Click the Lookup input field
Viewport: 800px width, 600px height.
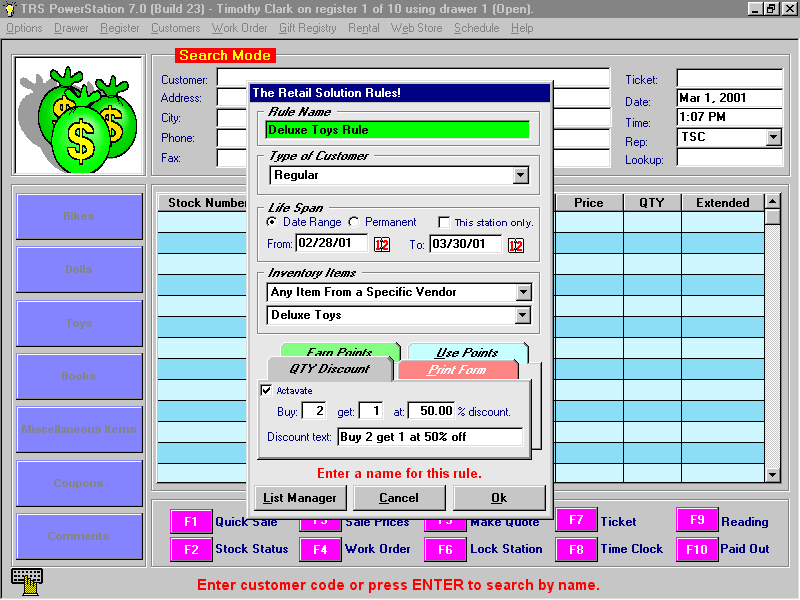click(x=730, y=158)
